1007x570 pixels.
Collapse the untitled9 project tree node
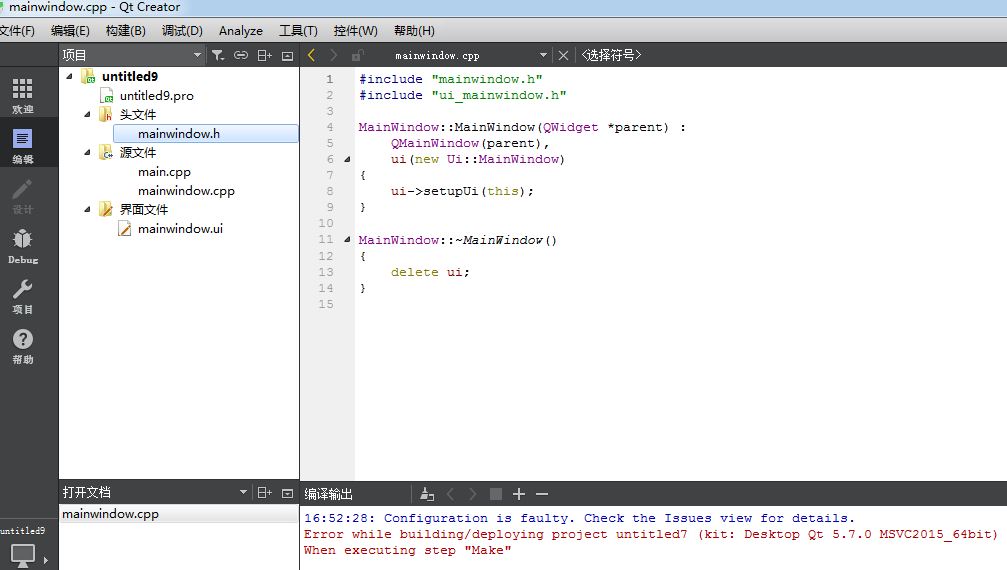coord(69,76)
